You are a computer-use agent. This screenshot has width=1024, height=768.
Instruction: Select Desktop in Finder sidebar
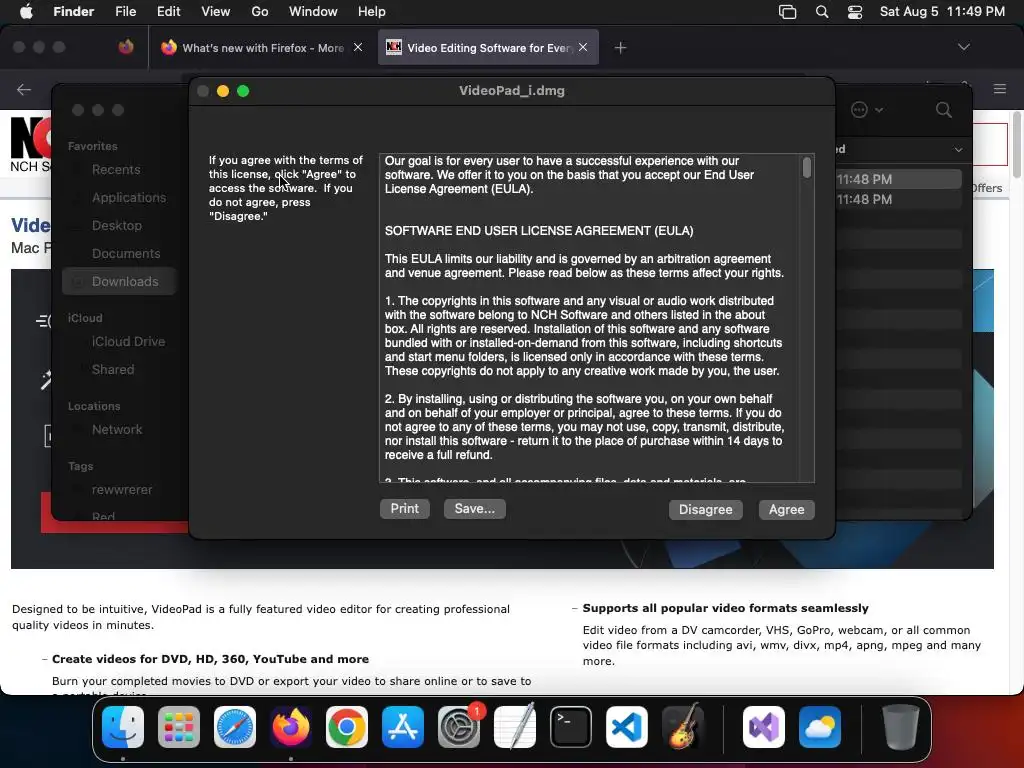[x=117, y=225]
